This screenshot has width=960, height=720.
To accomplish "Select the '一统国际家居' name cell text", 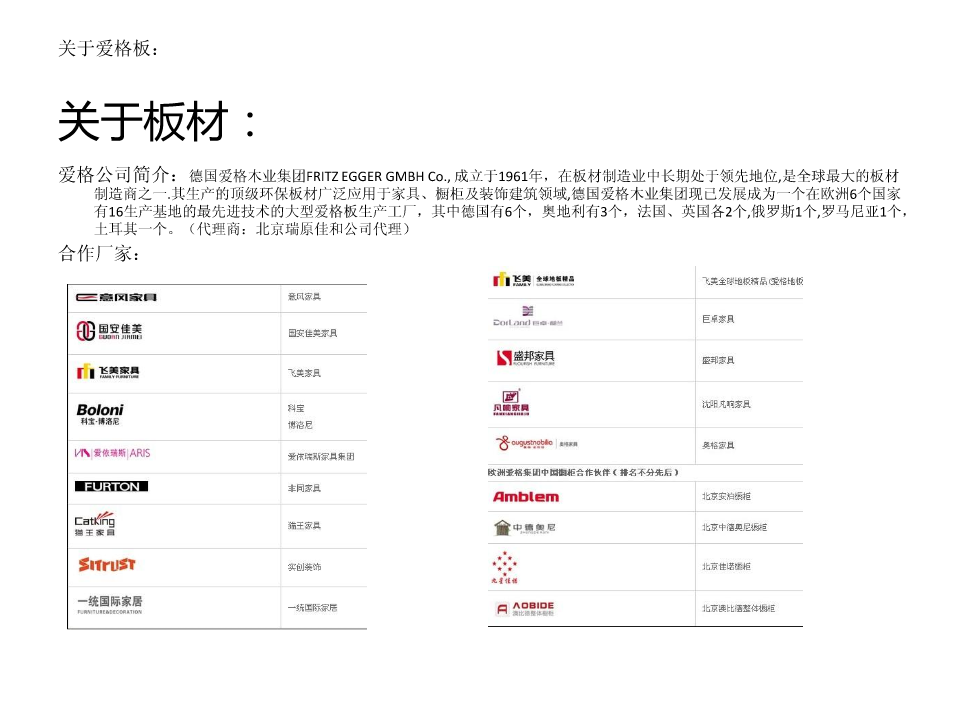I will point(312,608).
